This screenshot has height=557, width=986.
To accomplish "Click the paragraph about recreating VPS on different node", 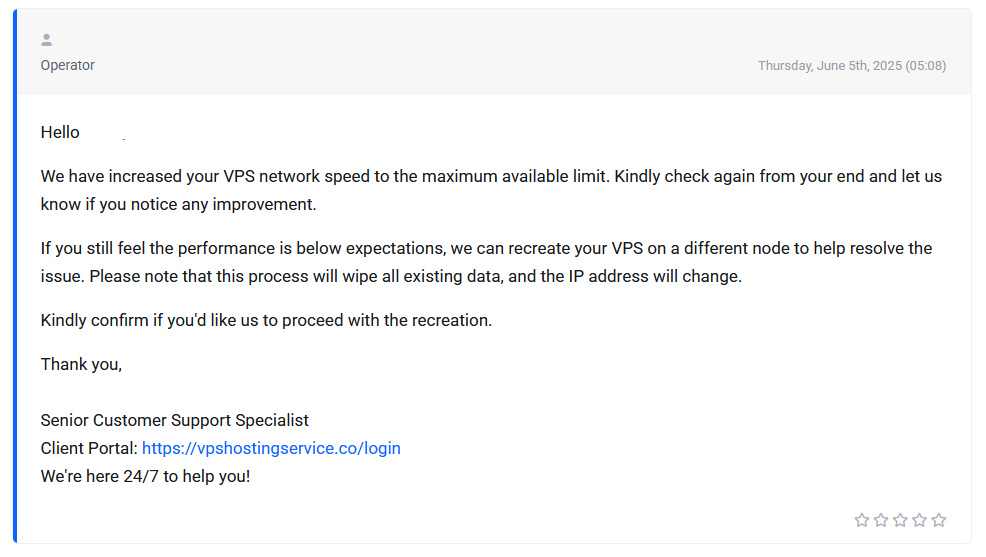I will point(486,262).
